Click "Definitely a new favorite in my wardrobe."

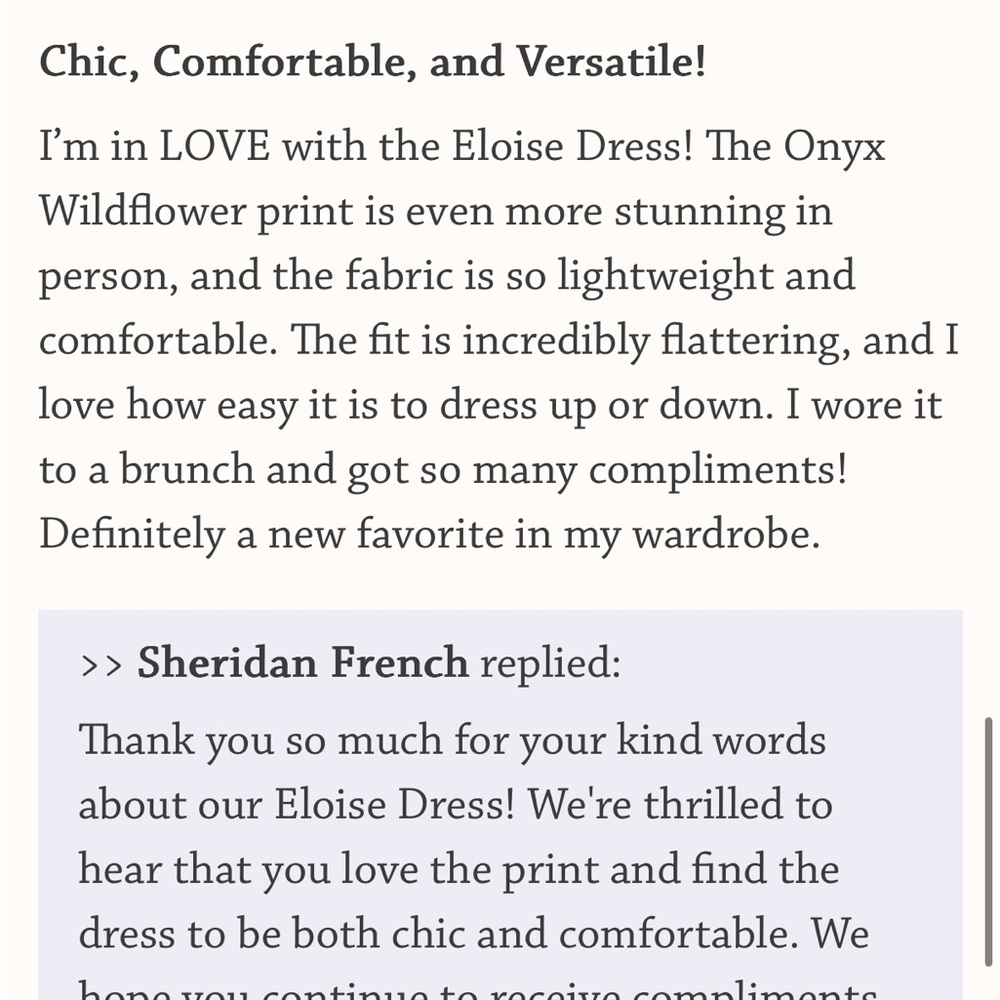429,534
